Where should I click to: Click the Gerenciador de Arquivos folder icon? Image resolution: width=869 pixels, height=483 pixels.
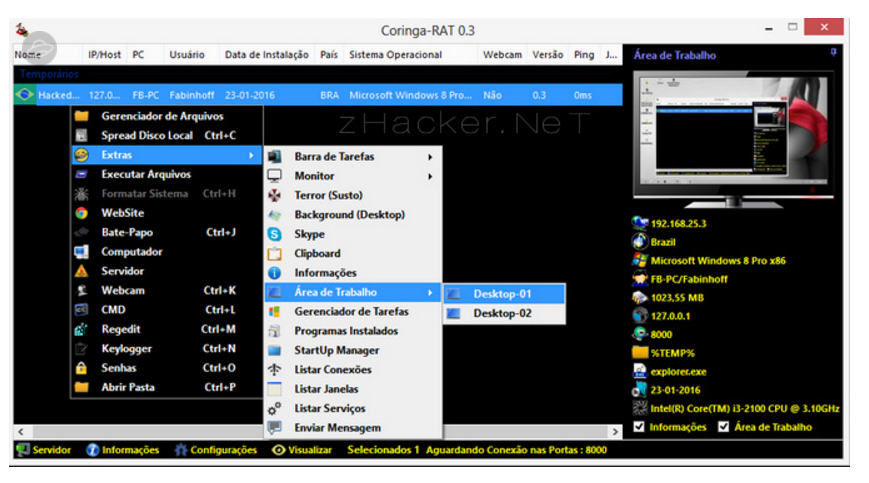click(x=81, y=116)
